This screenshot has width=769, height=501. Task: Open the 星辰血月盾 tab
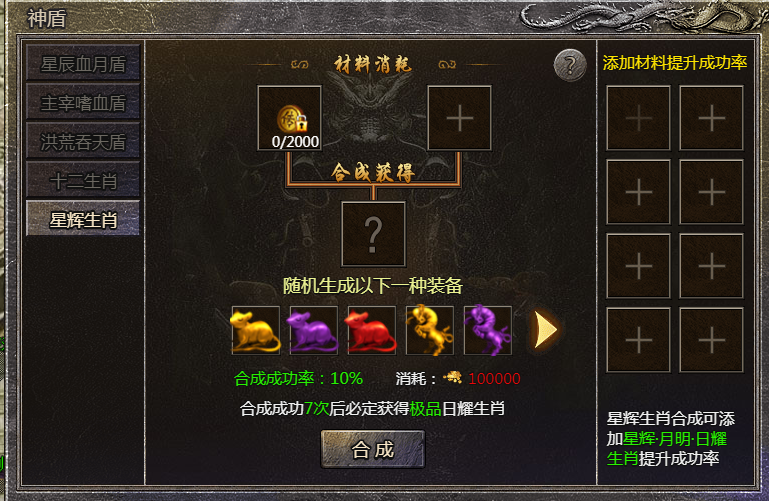pos(83,63)
